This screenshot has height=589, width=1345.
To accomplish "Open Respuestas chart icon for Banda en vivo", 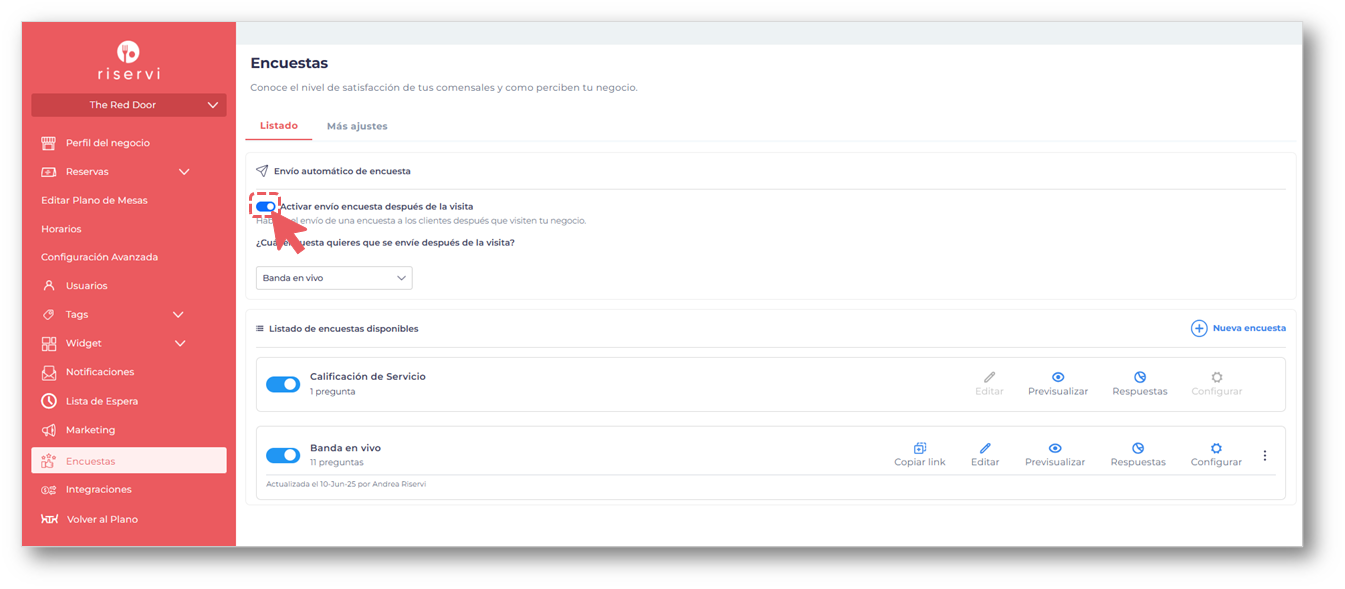I will click(x=1138, y=449).
